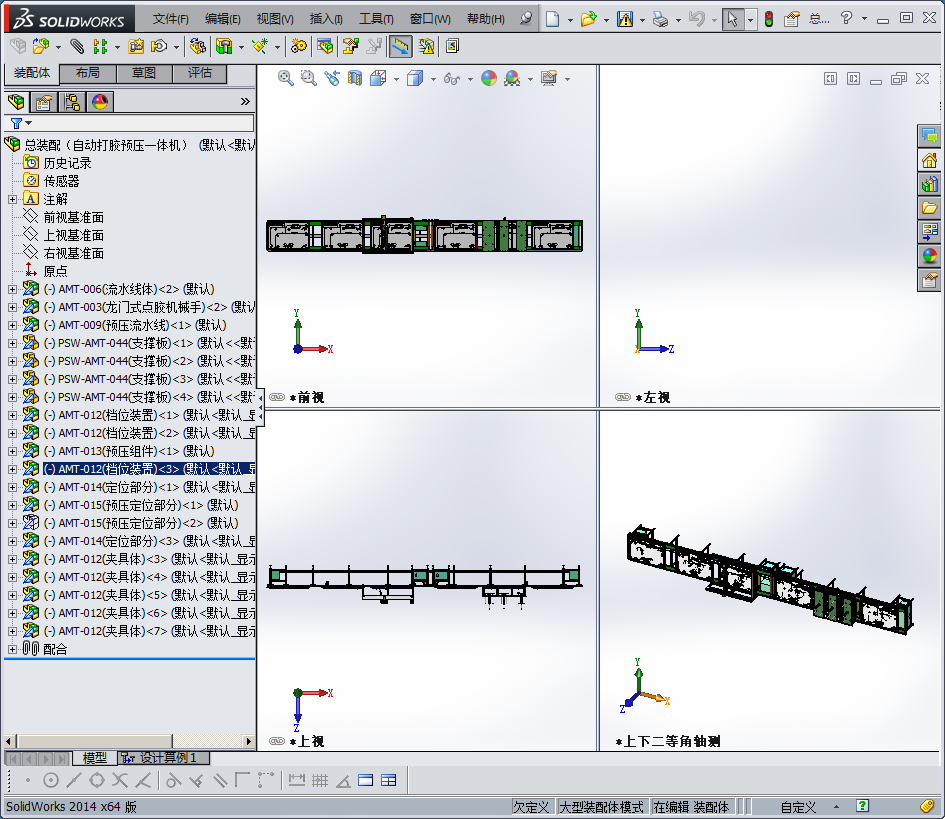This screenshot has height=819, width=945.
Task: Click the Smart Dimension sketch icon
Action: pyautogui.click(x=297, y=780)
